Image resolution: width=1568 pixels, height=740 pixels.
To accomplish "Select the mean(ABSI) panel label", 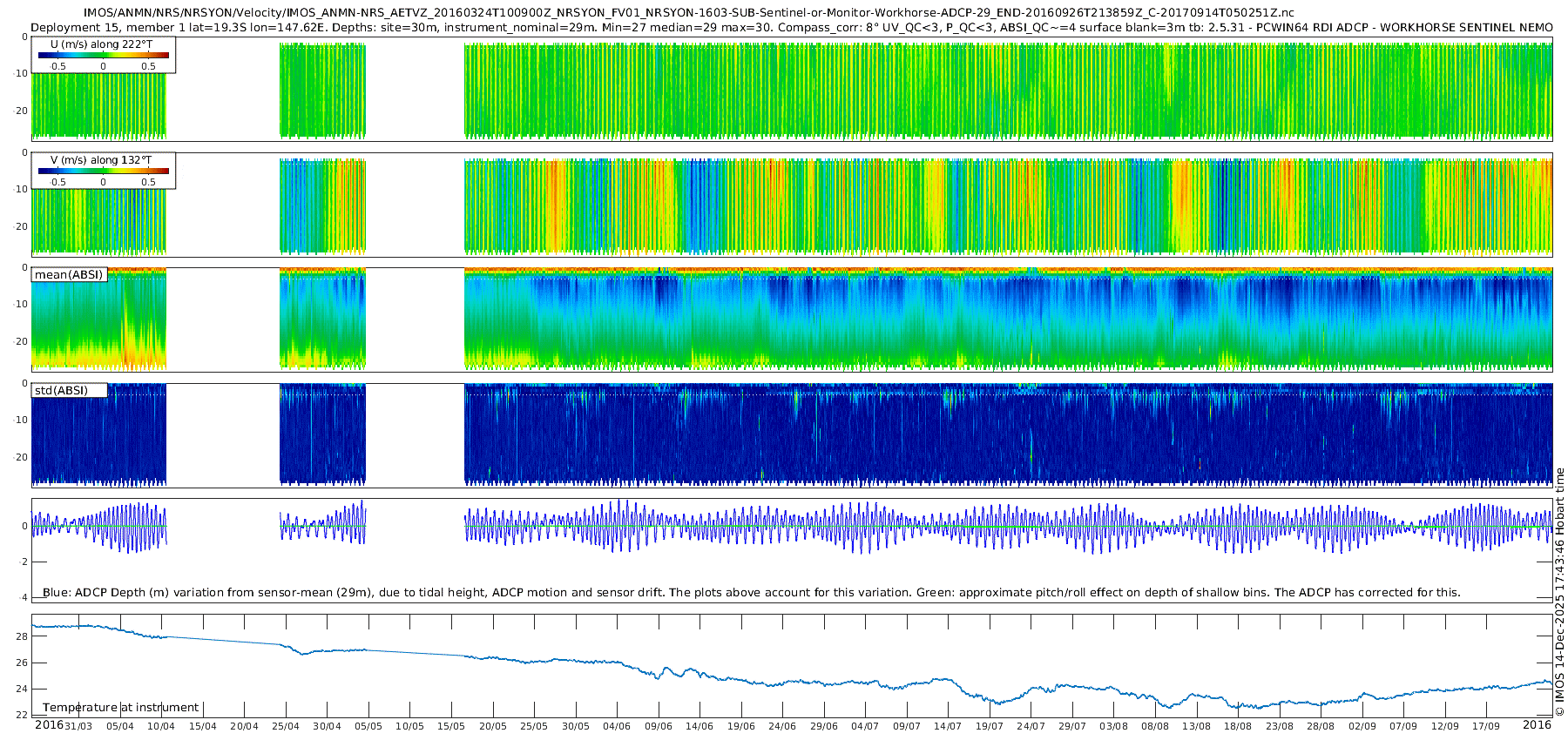I will pyautogui.click(x=69, y=275).
